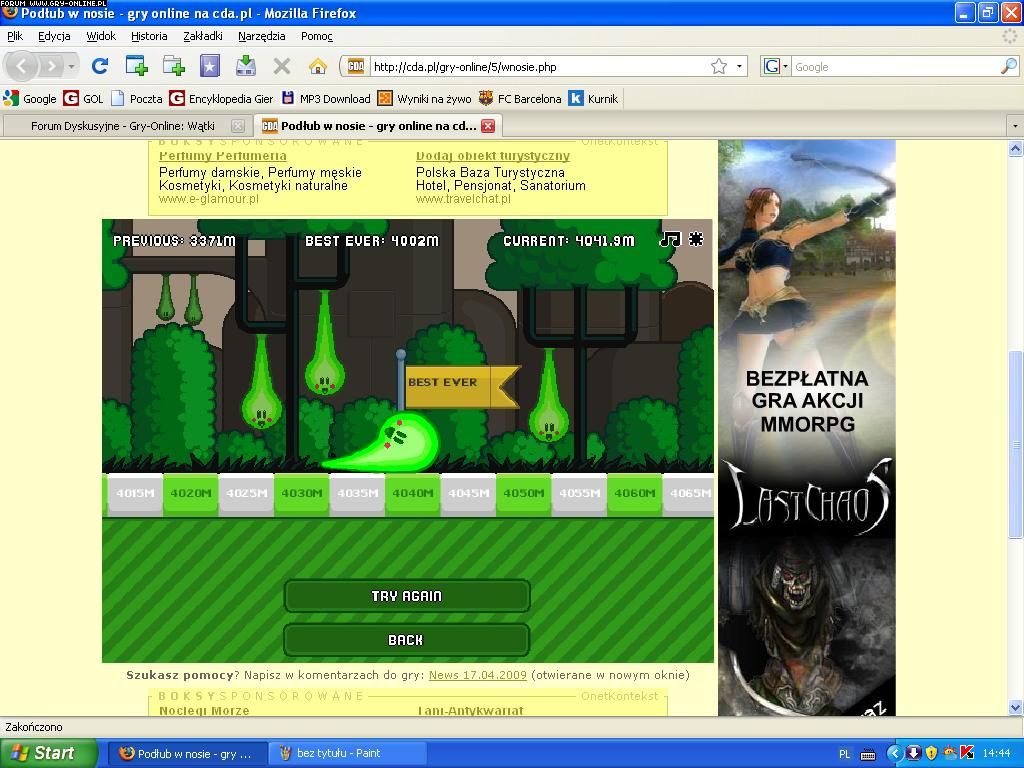Open the News 17.04.2009 link

coord(477,675)
